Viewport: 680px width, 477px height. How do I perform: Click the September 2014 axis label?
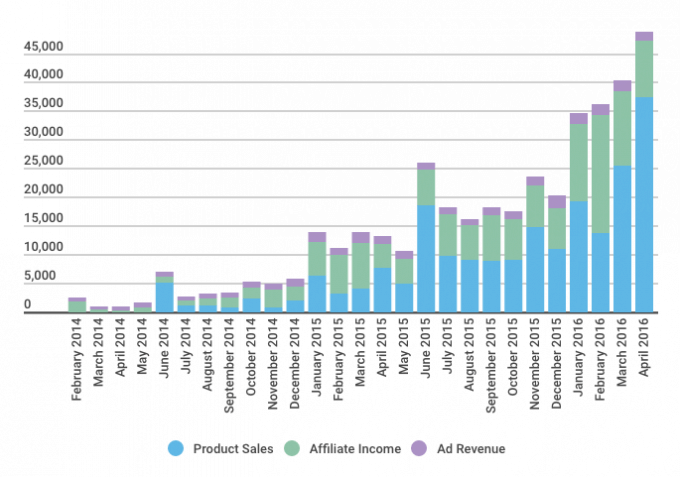229,366
